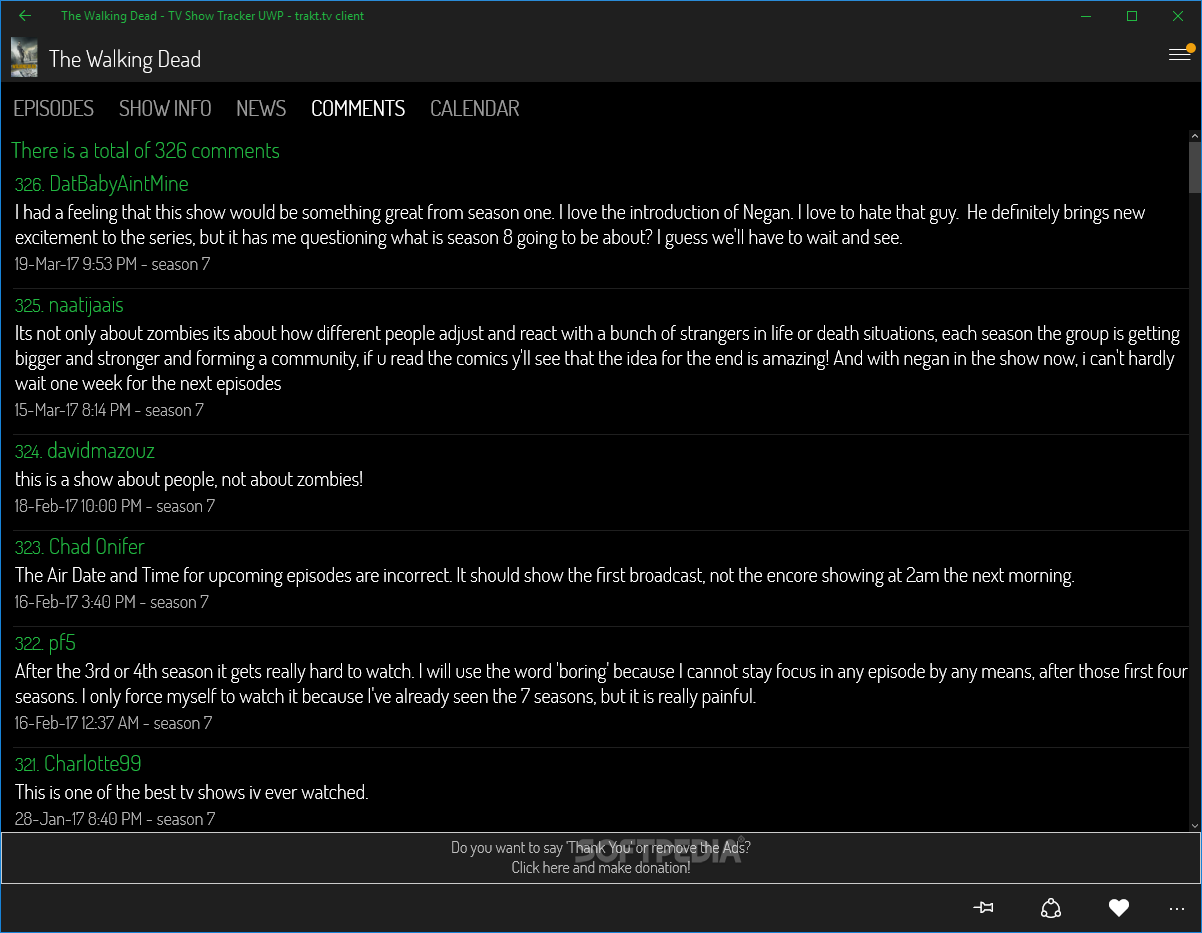Switch to the EPISODES tab

54,108
